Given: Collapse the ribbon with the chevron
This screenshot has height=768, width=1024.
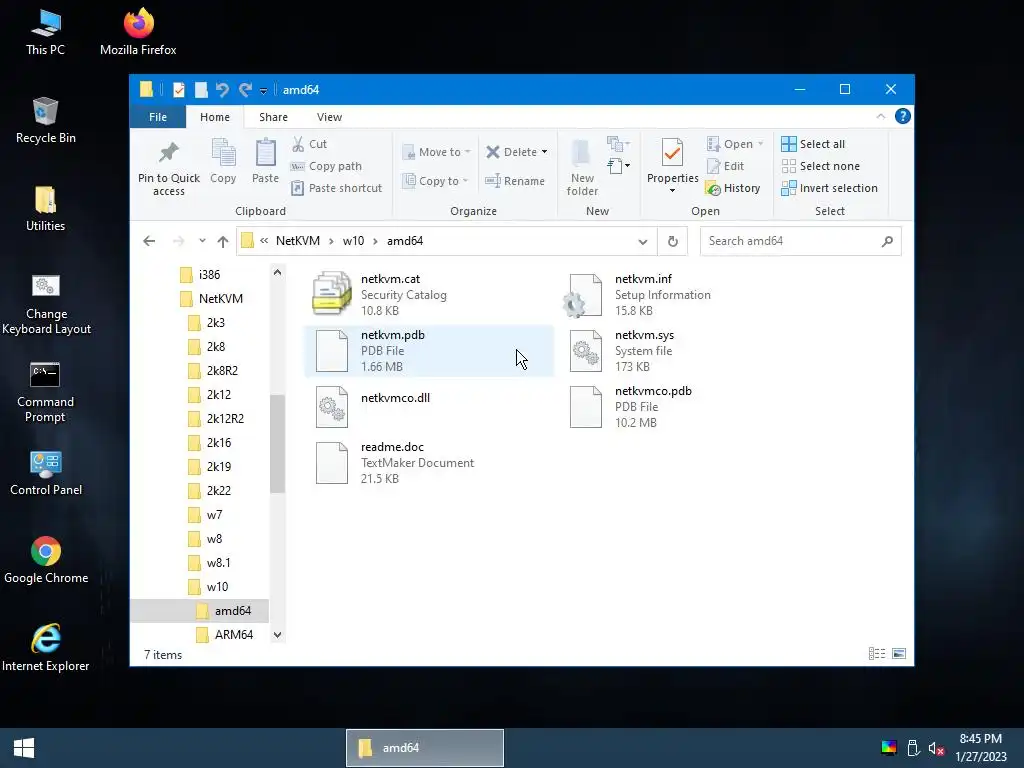Looking at the screenshot, I should [880, 116].
